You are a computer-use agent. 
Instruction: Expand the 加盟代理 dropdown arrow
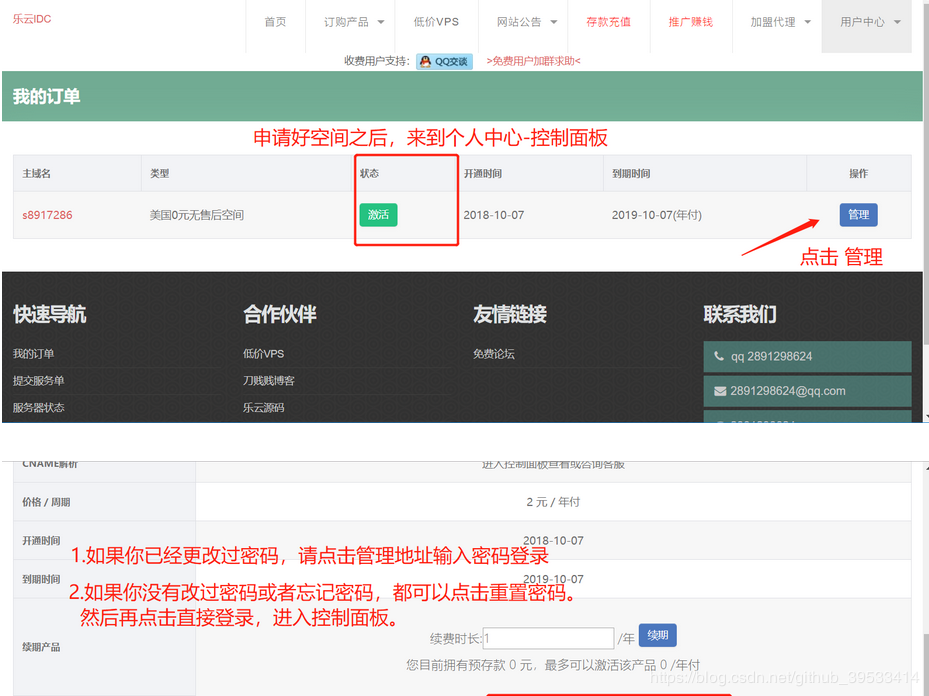[x=808, y=22]
